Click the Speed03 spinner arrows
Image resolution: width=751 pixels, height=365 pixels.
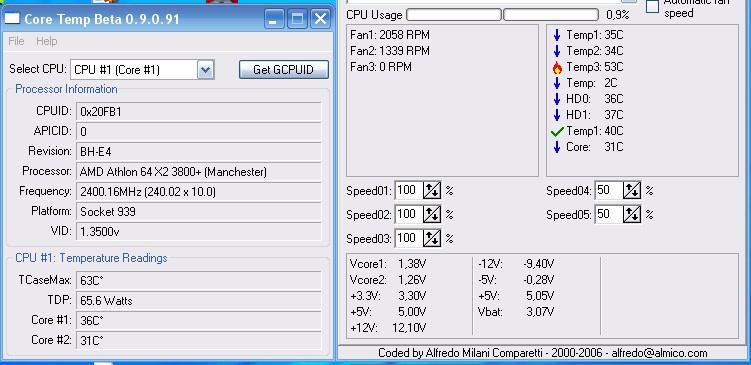click(432, 238)
